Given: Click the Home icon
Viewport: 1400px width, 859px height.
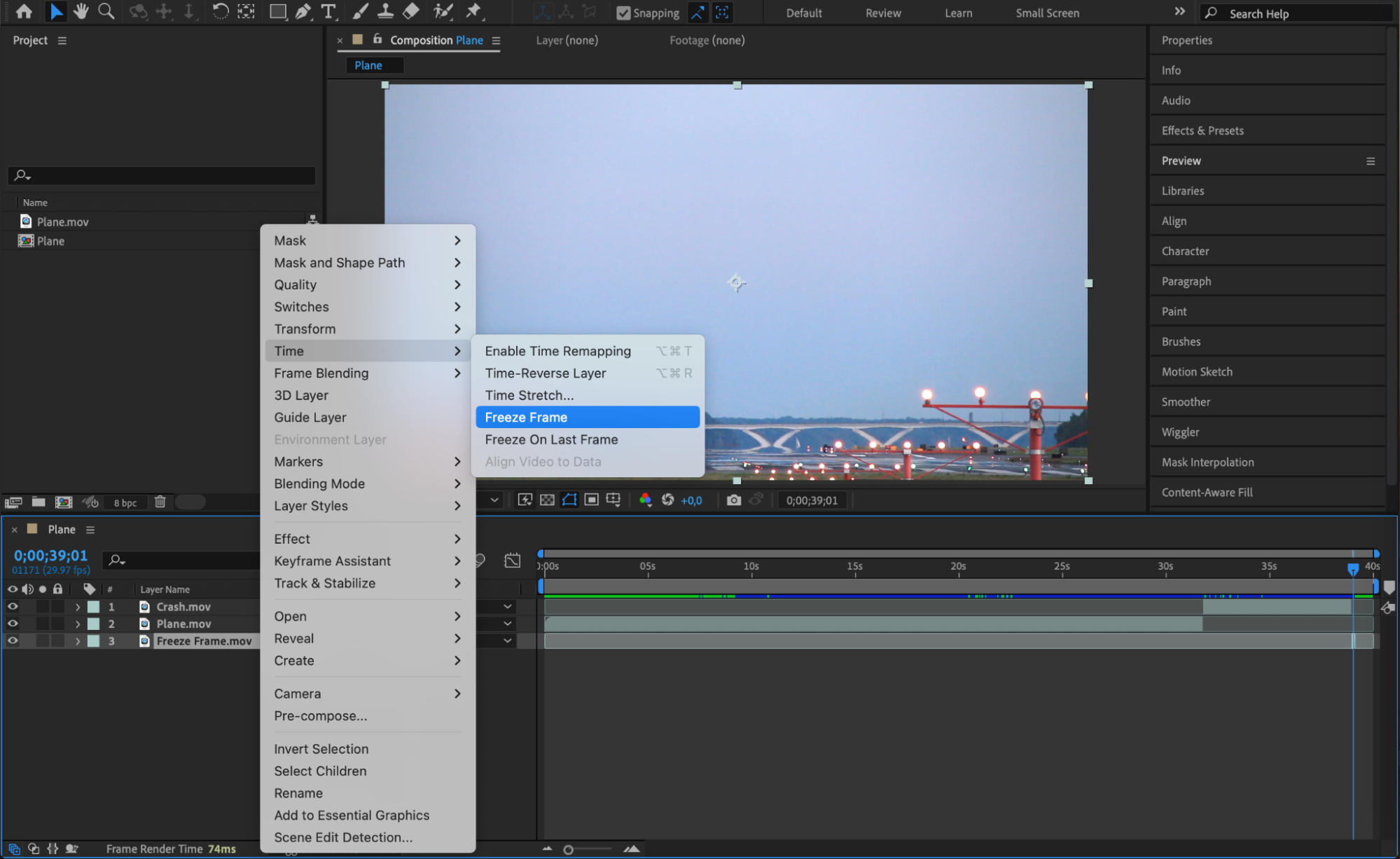Looking at the screenshot, I should coord(24,11).
